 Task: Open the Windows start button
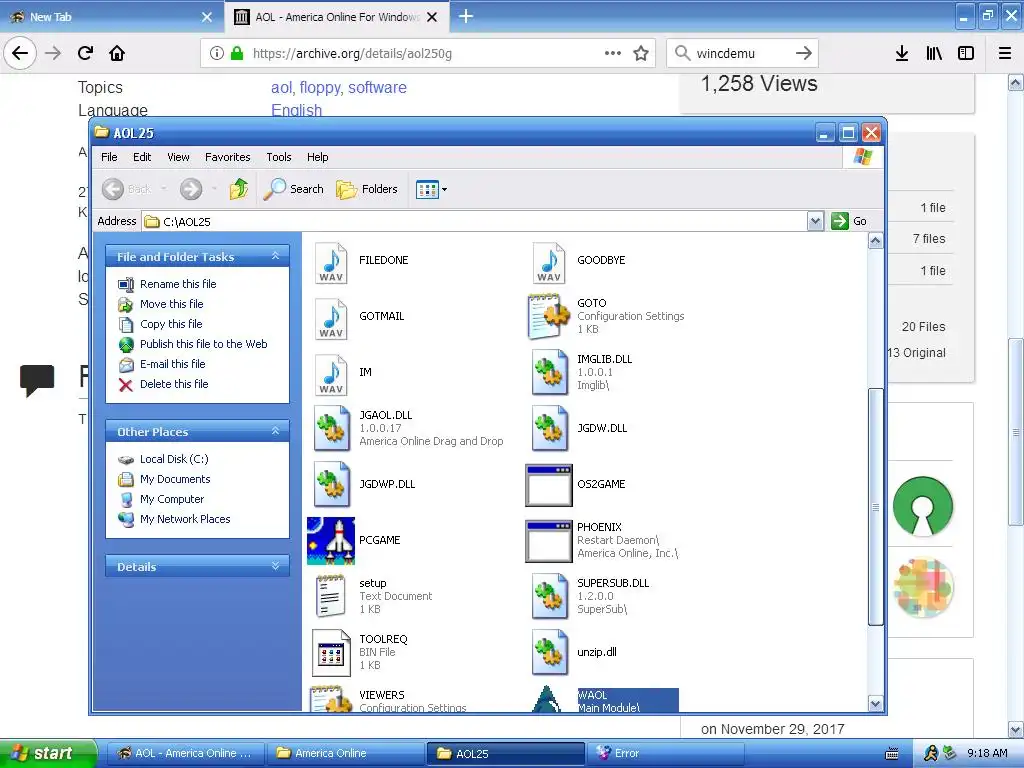click(x=48, y=753)
